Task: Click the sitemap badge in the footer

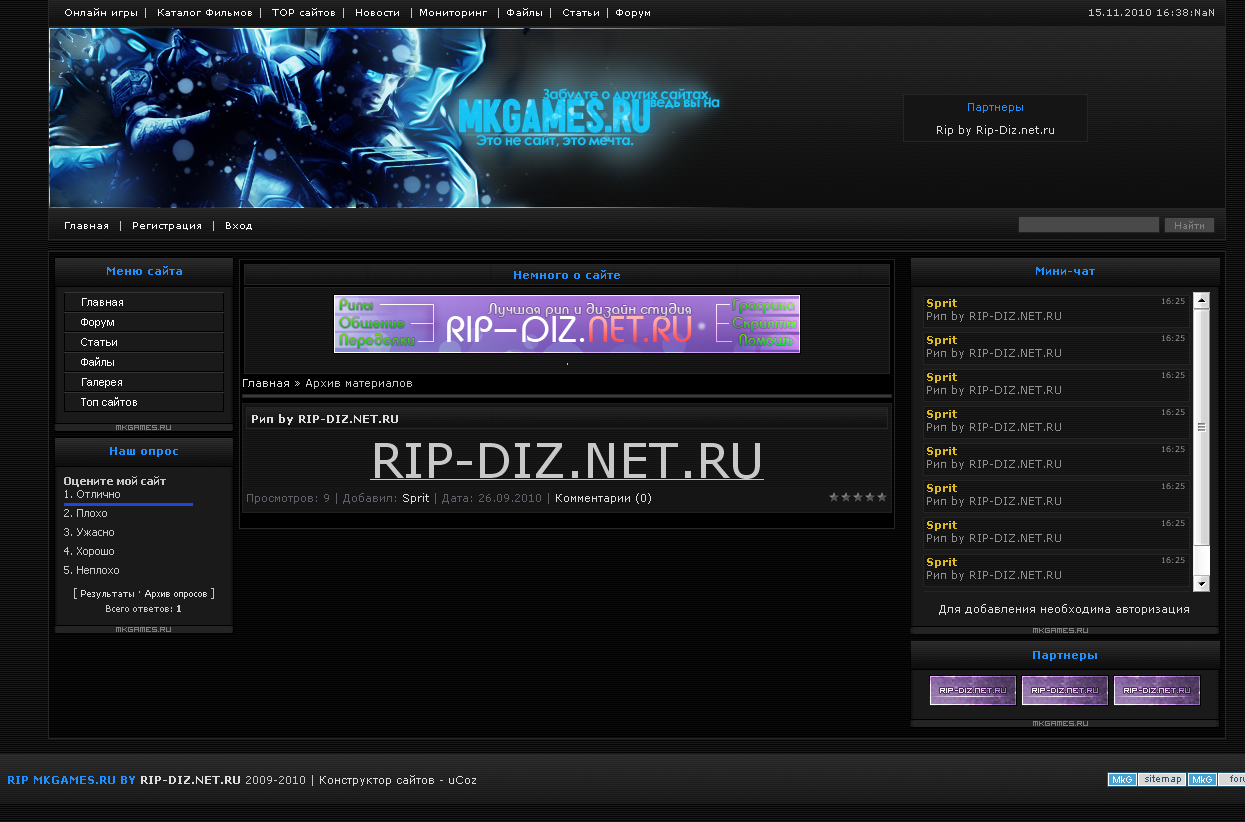Action: (1162, 779)
